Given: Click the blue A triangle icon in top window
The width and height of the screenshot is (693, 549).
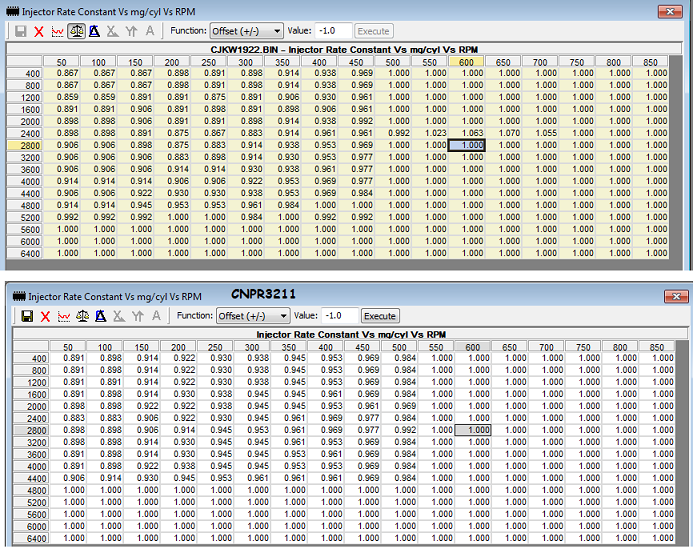Looking at the screenshot, I should [x=94, y=31].
